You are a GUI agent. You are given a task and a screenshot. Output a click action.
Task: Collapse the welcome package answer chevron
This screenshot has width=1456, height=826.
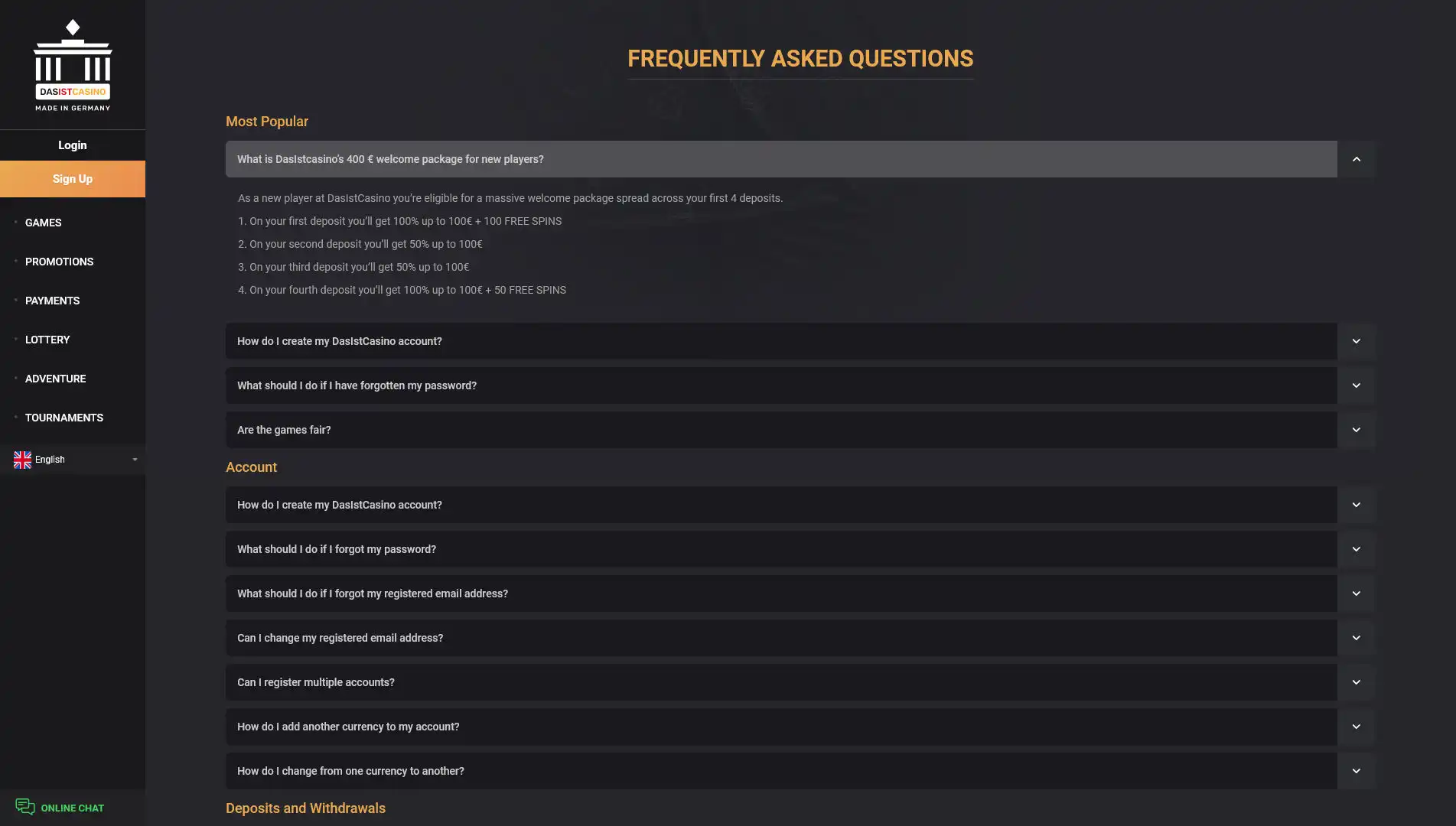click(1356, 159)
